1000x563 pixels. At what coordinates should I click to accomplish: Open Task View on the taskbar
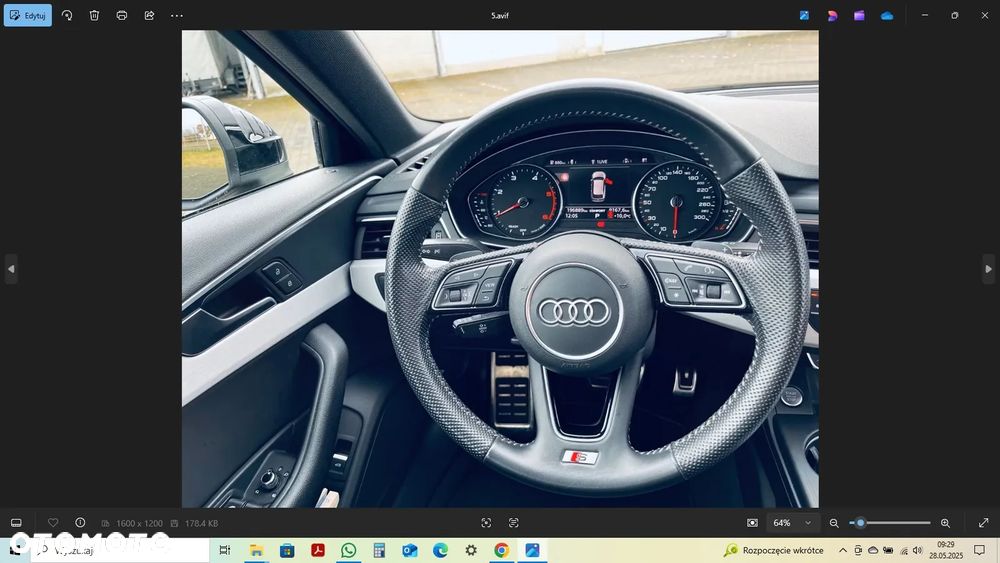[x=224, y=550]
